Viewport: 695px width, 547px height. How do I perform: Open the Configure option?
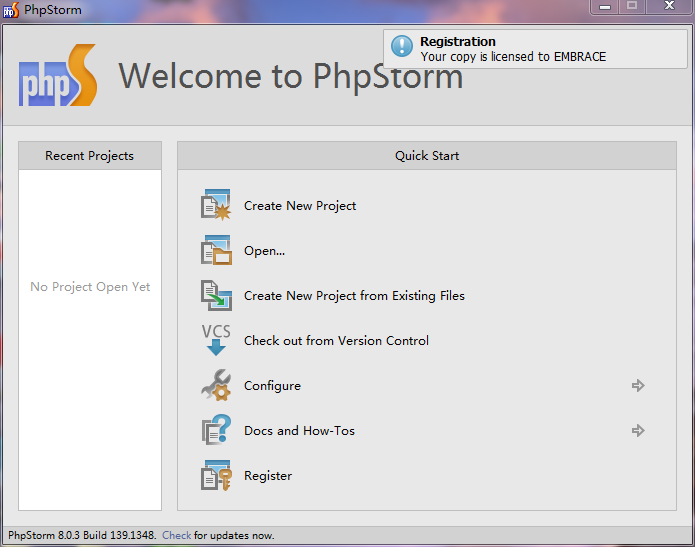pyautogui.click(x=272, y=386)
